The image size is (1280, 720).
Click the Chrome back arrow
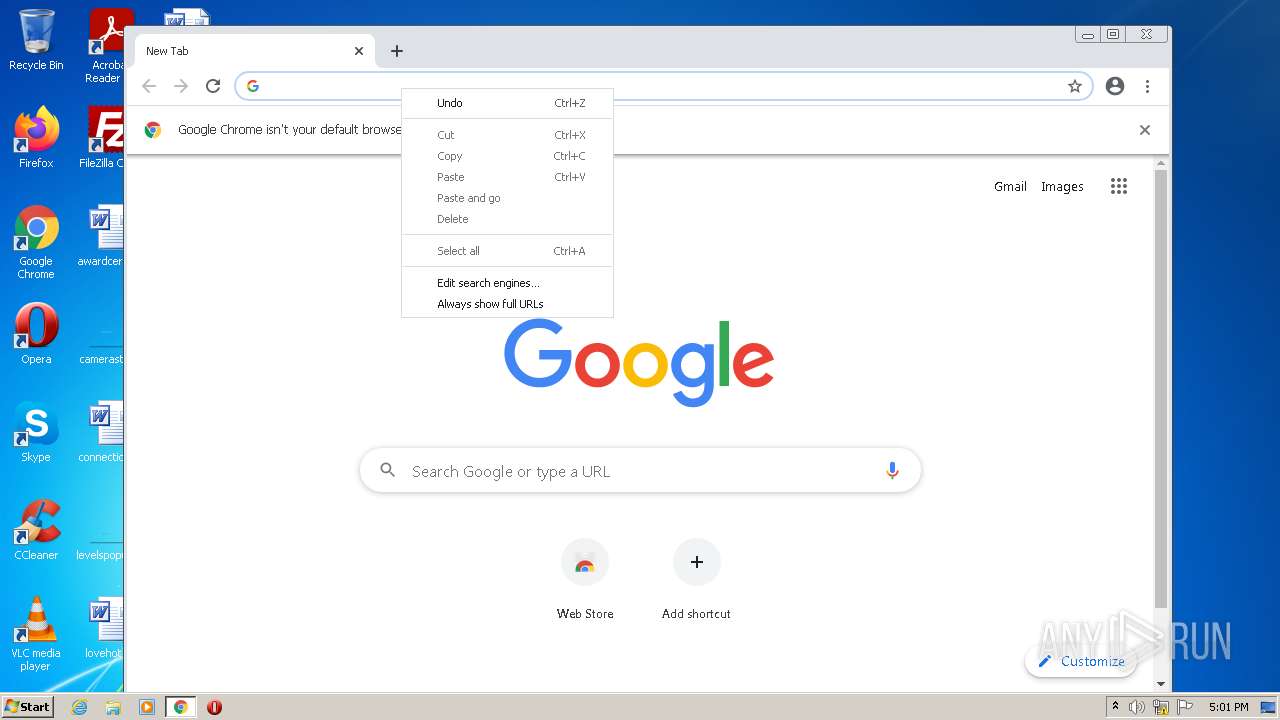[149, 86]
